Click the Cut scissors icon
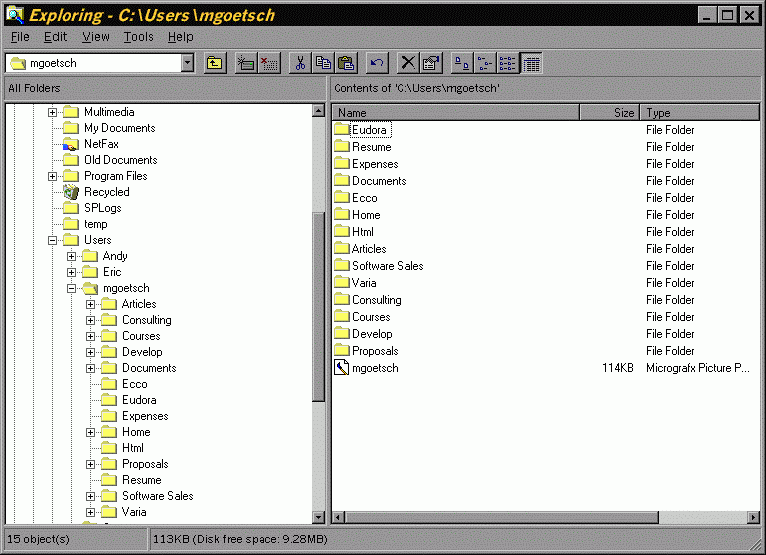 coord(300,63)
